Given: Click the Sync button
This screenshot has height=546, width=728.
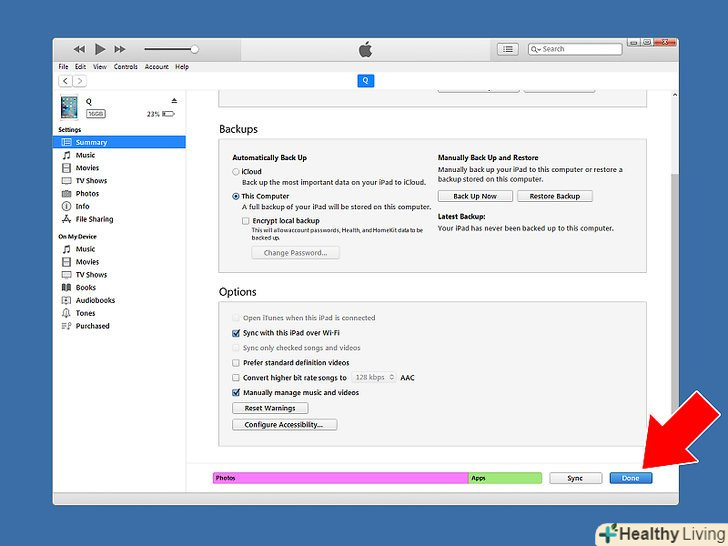Looking at the screenshot, I should pyautogui.click(x=575, y=478).
